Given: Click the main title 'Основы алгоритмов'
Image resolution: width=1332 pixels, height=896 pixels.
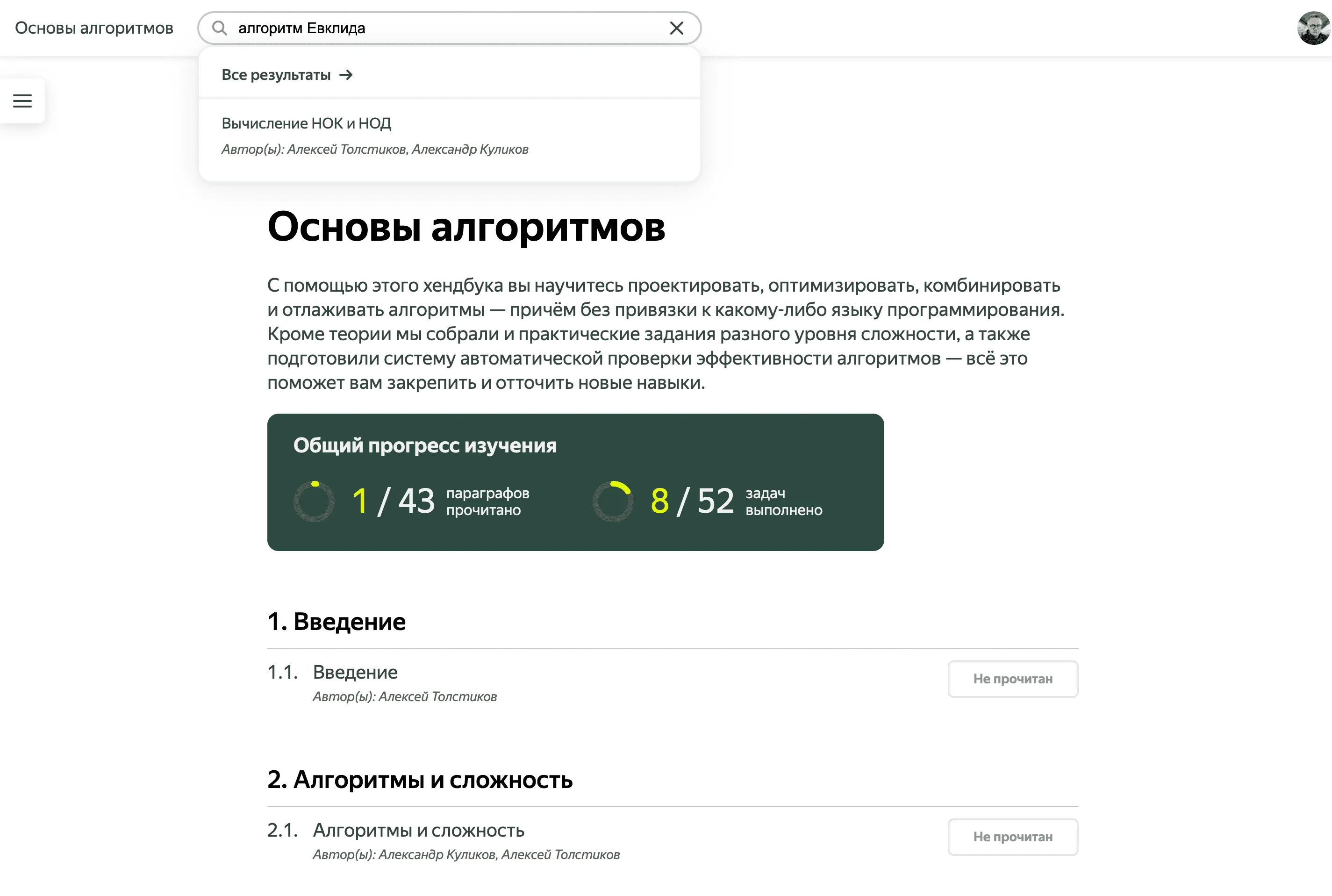Looking at the screenshot, I should [466, 227].
